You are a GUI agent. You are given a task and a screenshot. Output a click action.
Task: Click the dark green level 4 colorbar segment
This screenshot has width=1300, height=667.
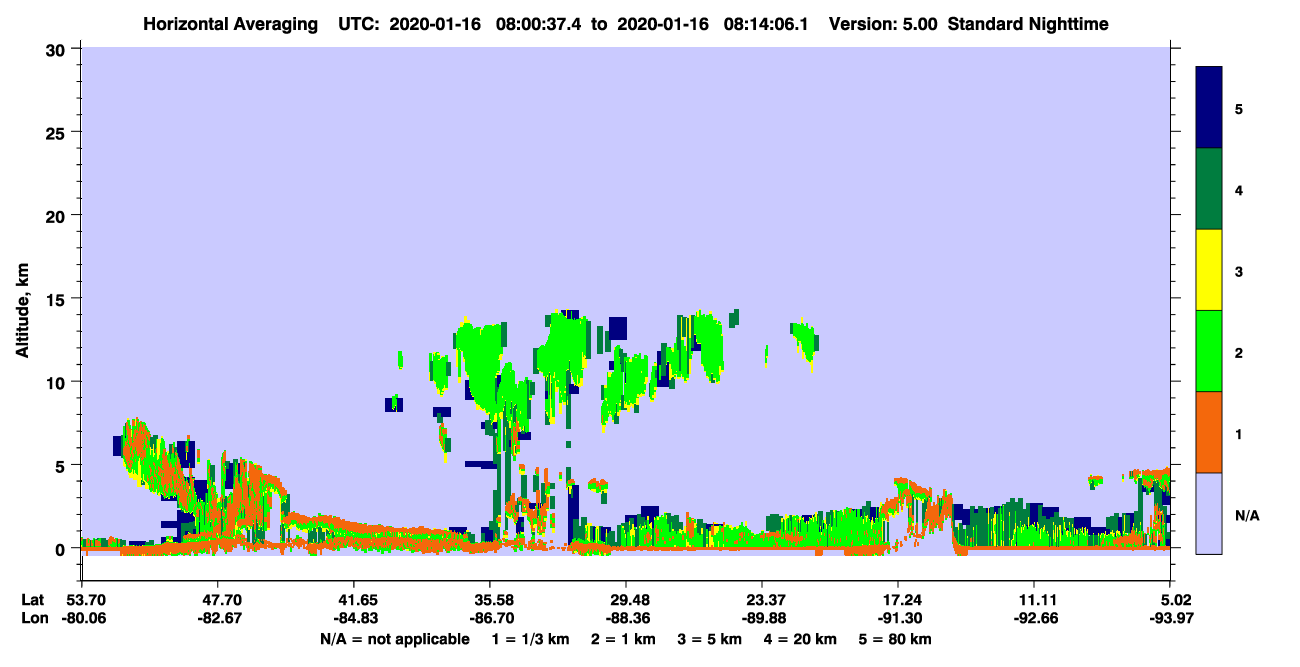tap(1209, 189)
